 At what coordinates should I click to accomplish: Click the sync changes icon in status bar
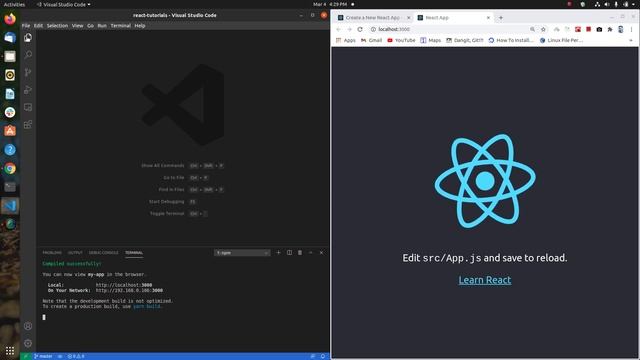click(60, 356)
